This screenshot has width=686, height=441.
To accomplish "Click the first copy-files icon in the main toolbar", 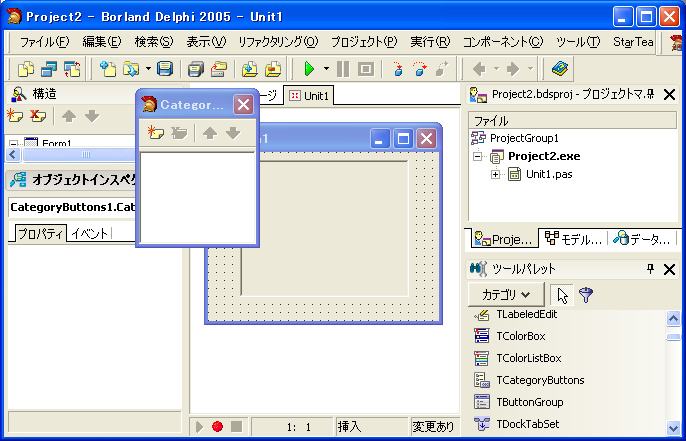I will (x=25, y=69).
